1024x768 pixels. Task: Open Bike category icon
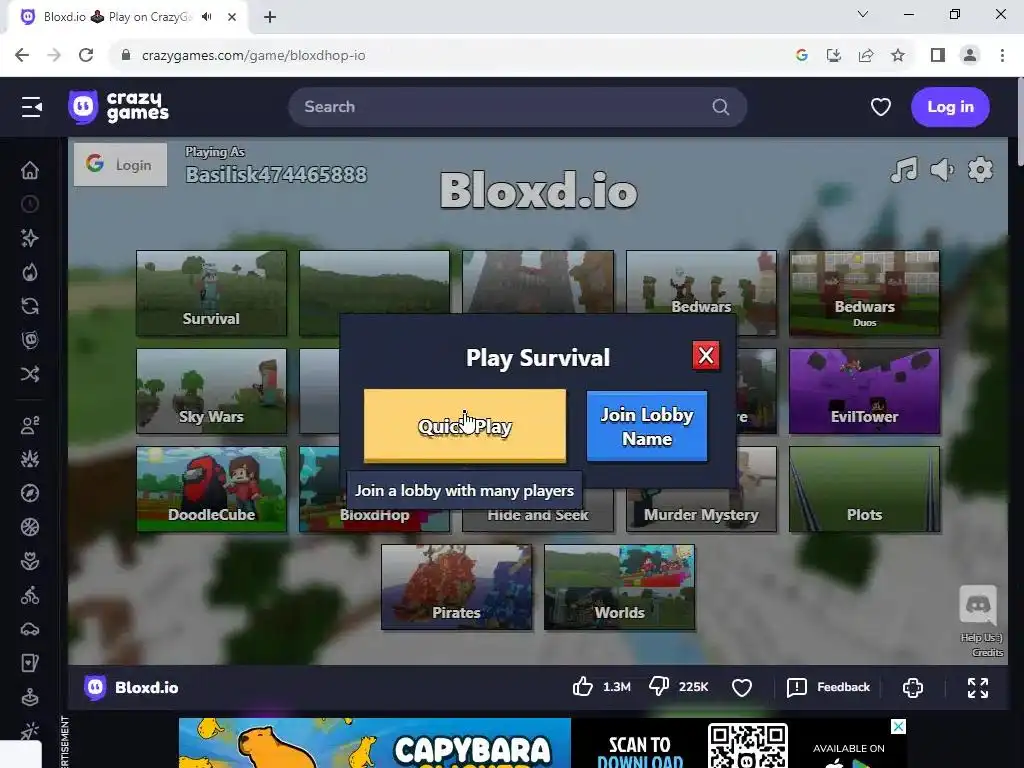click(x=30, y=596)
